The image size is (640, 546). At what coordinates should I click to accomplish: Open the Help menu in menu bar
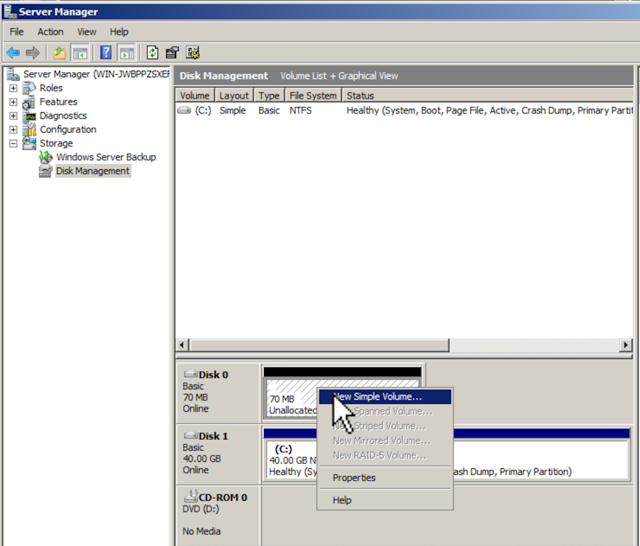(x=119, y=32)
